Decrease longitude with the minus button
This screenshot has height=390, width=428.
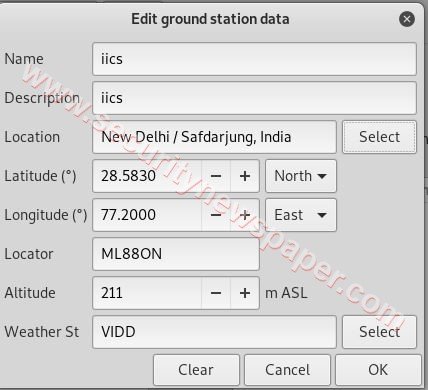(216, 215)
